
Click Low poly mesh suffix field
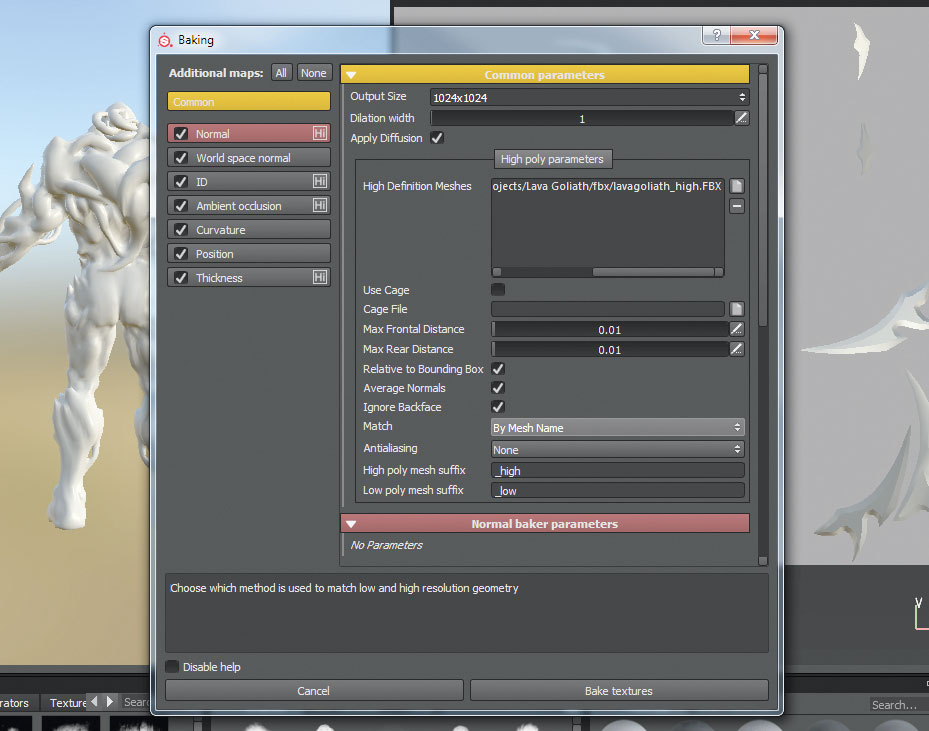coord(617,490)
